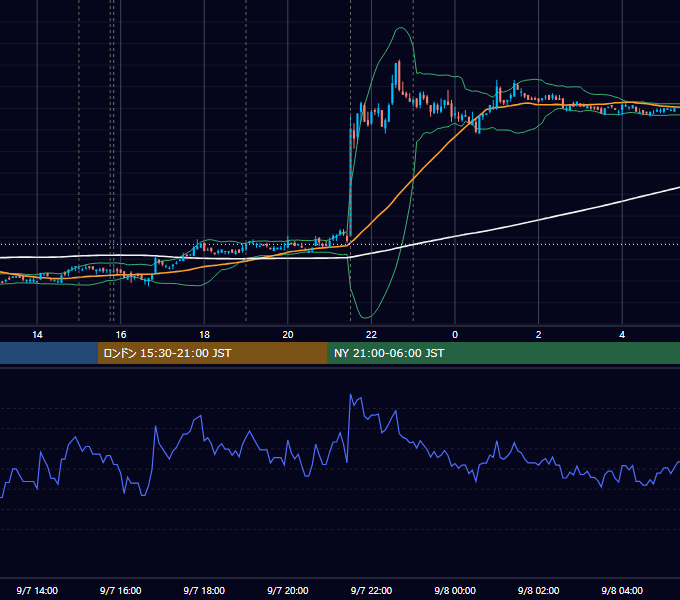Click the NY 21:00-06:00 JST session bar
Viewport: 680px width, 600px height.
coord(503,353)
